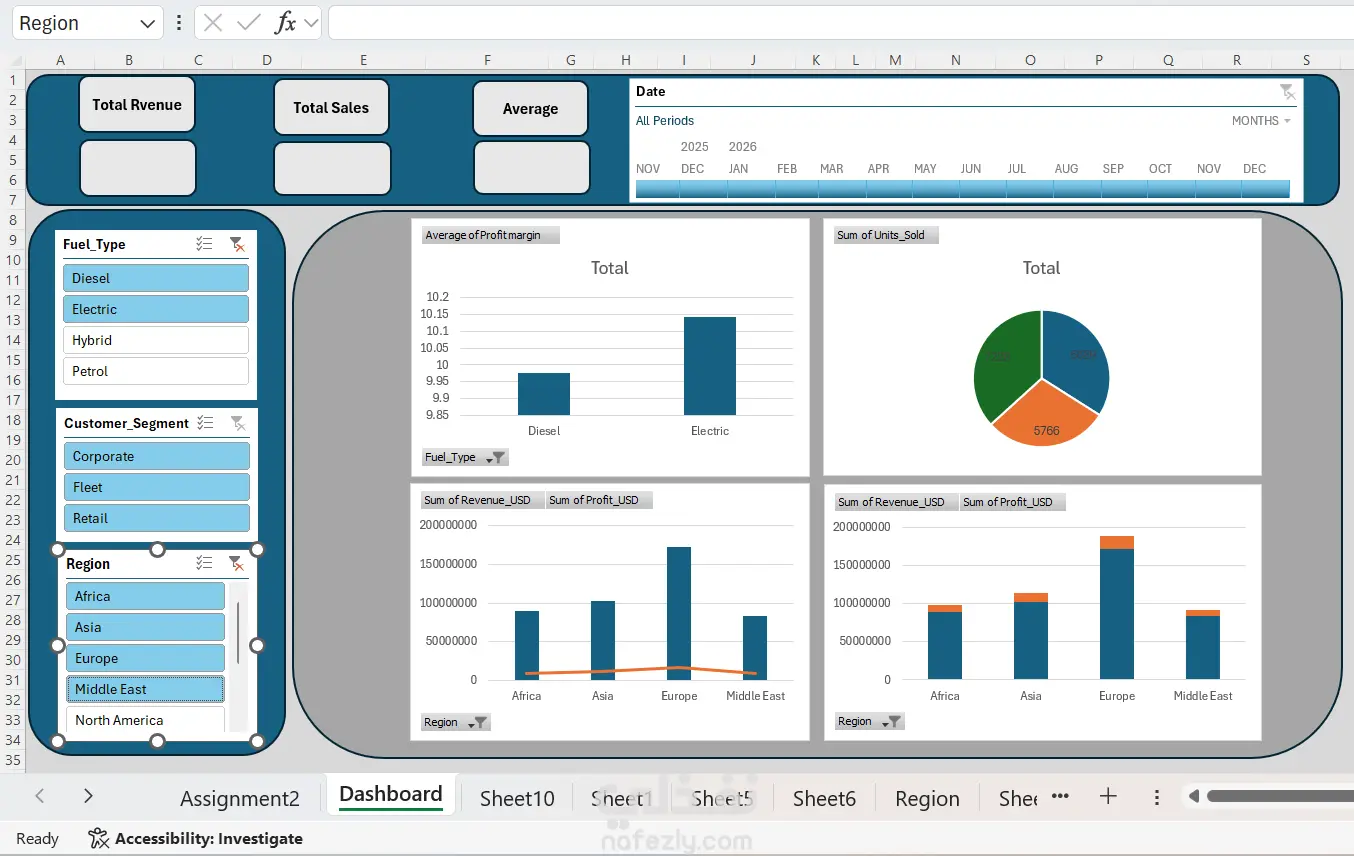Open the Sheet5 tab
Viewport: 1354px width, 856px height.
tap(724, 798)
